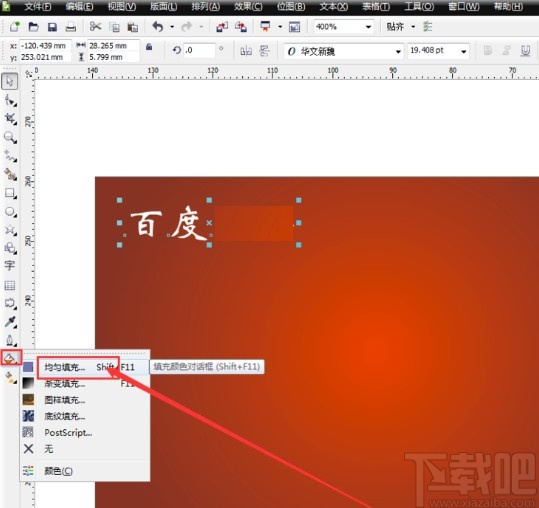Choose 底纹填充 texture fill
Screen dimensions: 539x508
click(86, 416)
